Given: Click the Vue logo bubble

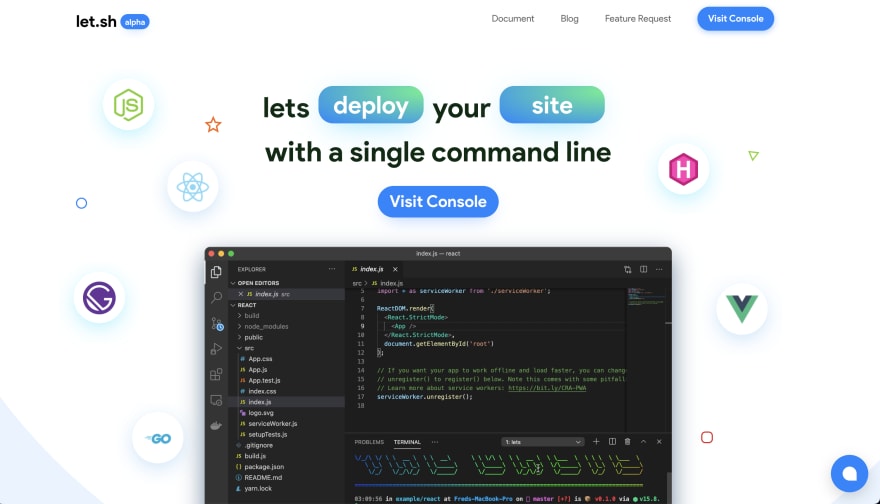Looking at the screenshot, I should point(742,309).
